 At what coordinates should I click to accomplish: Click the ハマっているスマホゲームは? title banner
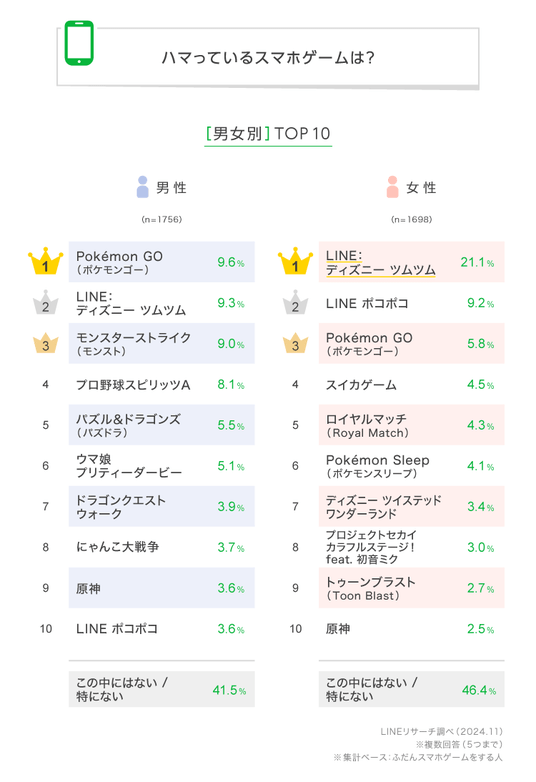[268, 57]
